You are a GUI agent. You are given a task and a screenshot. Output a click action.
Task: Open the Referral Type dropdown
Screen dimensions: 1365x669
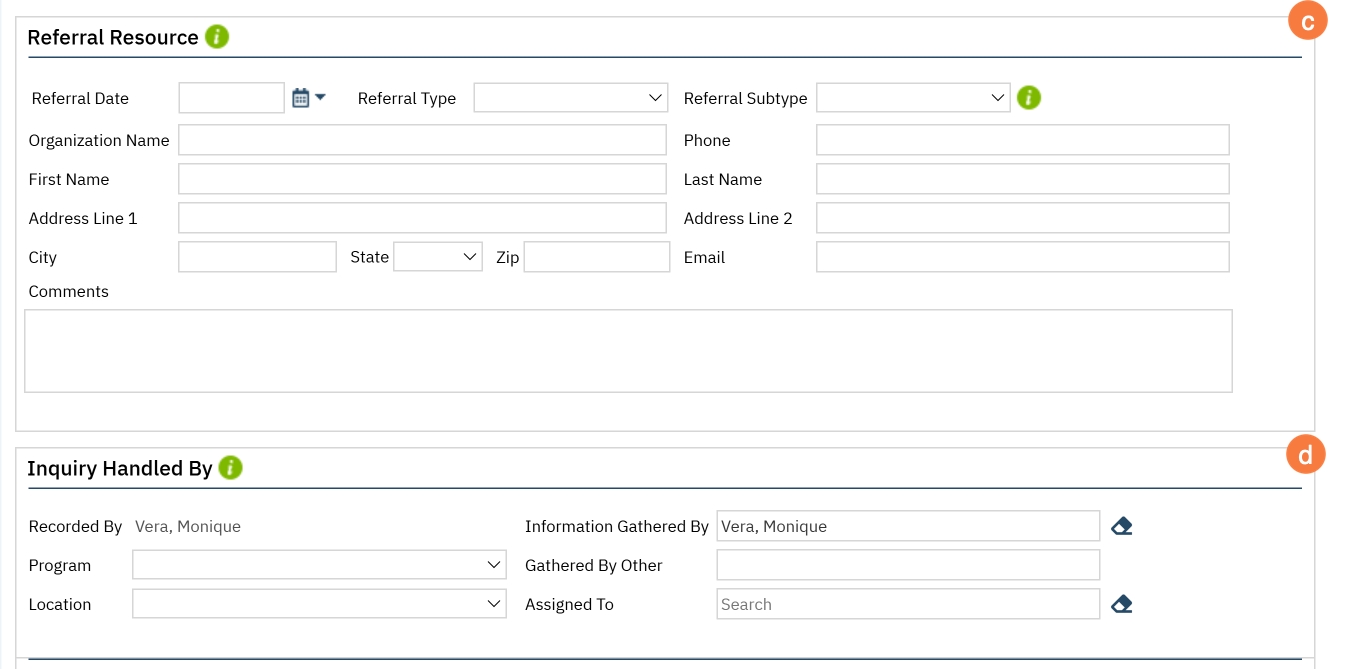tap(570, 98)
